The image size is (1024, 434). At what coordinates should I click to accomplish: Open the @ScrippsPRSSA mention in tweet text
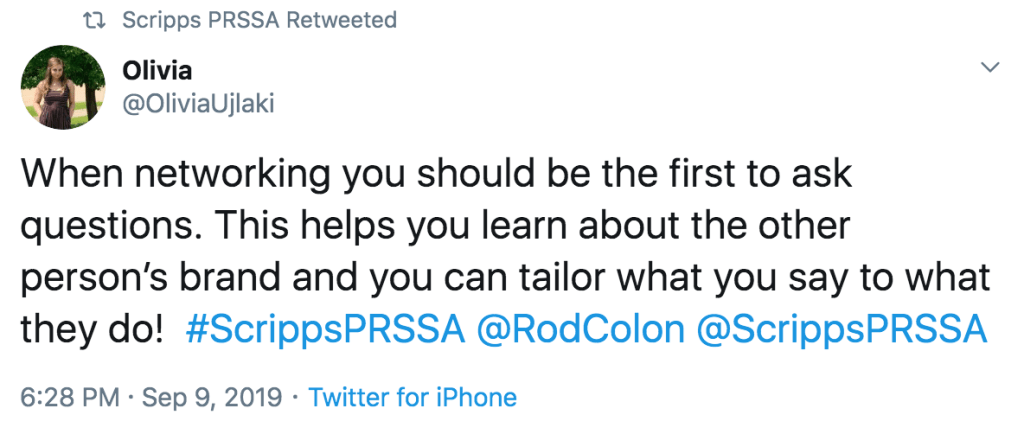841,330
